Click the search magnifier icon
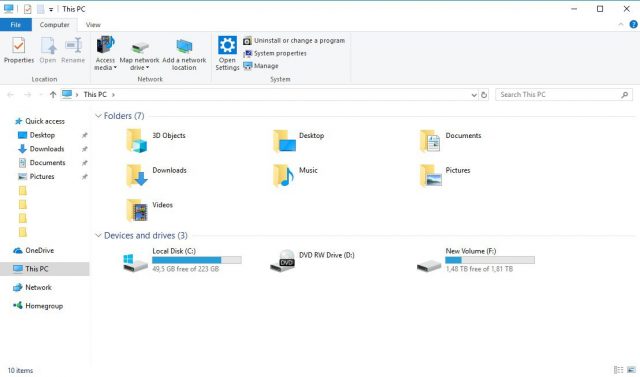640x377 pixels. point(624,95)
